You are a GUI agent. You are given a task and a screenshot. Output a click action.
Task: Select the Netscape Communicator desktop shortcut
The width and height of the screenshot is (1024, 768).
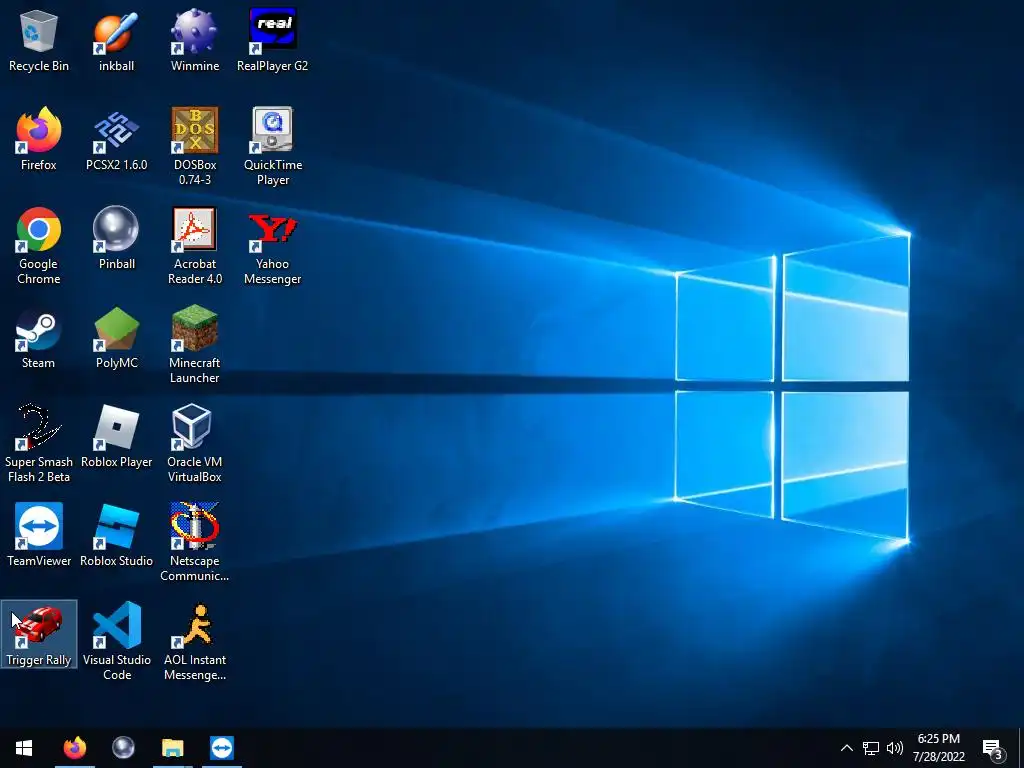(x=195, y=542)
